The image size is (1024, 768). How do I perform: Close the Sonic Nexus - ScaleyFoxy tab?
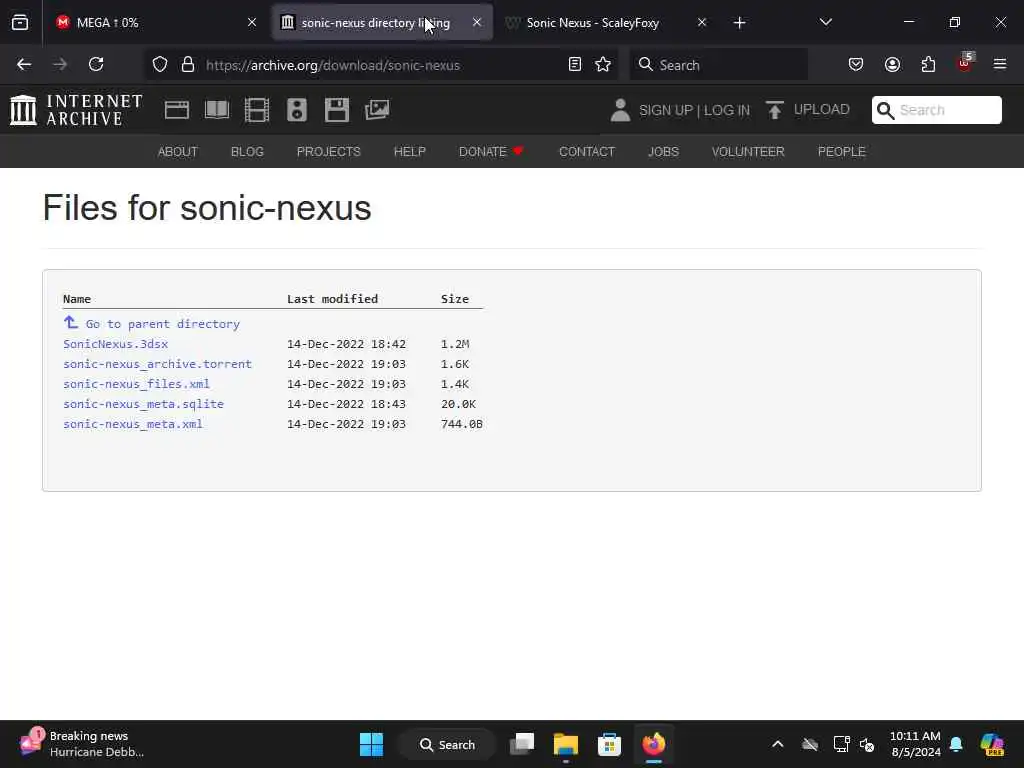tap(702, 22)
